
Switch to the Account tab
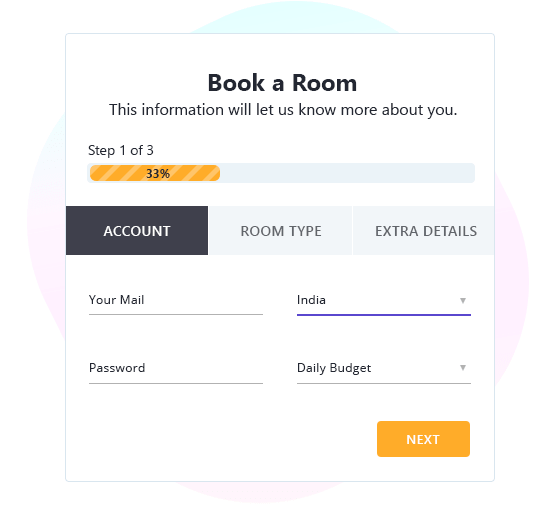pyautogui.click(x=137, y=231)
